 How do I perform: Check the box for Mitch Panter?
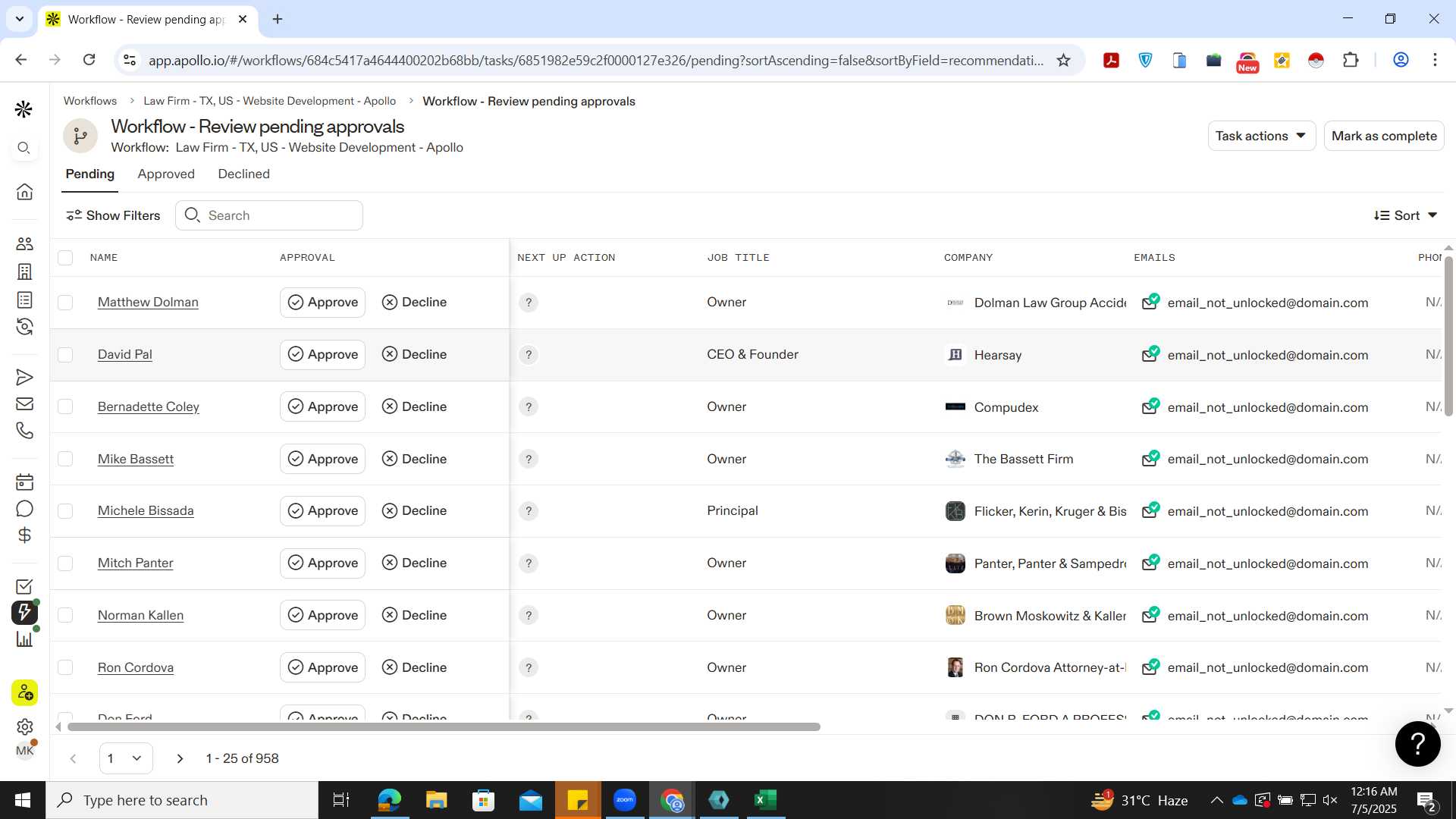[65, 563]
